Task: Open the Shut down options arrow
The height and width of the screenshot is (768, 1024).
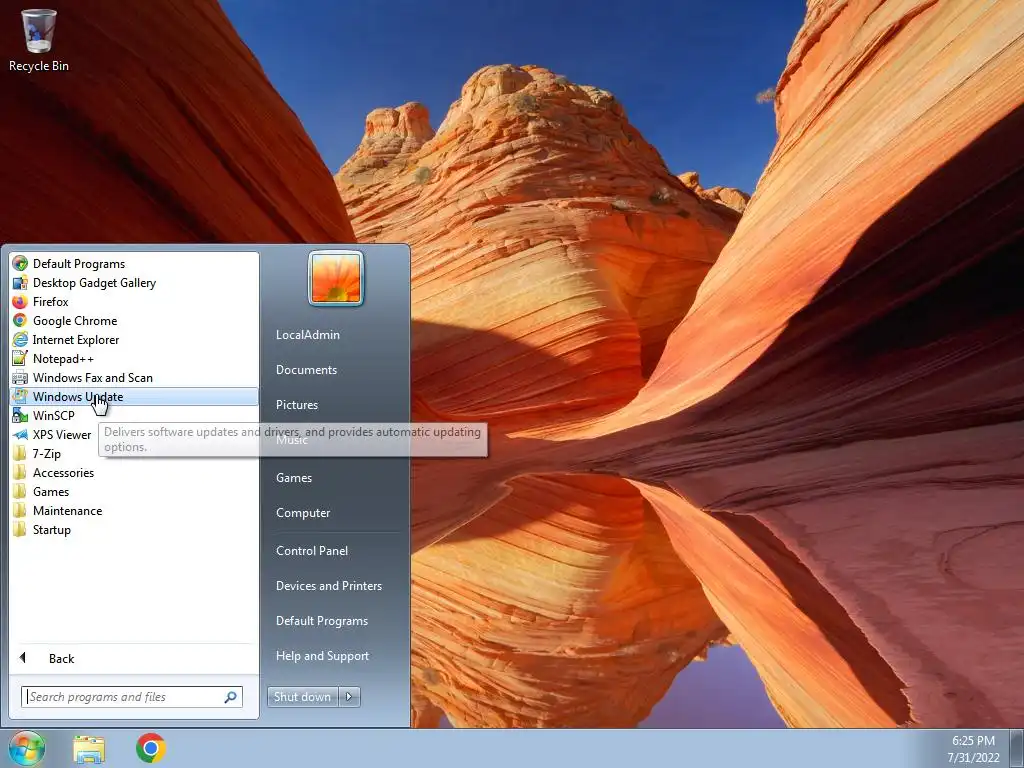Action: pyautogui.click(x=349, y=697)
